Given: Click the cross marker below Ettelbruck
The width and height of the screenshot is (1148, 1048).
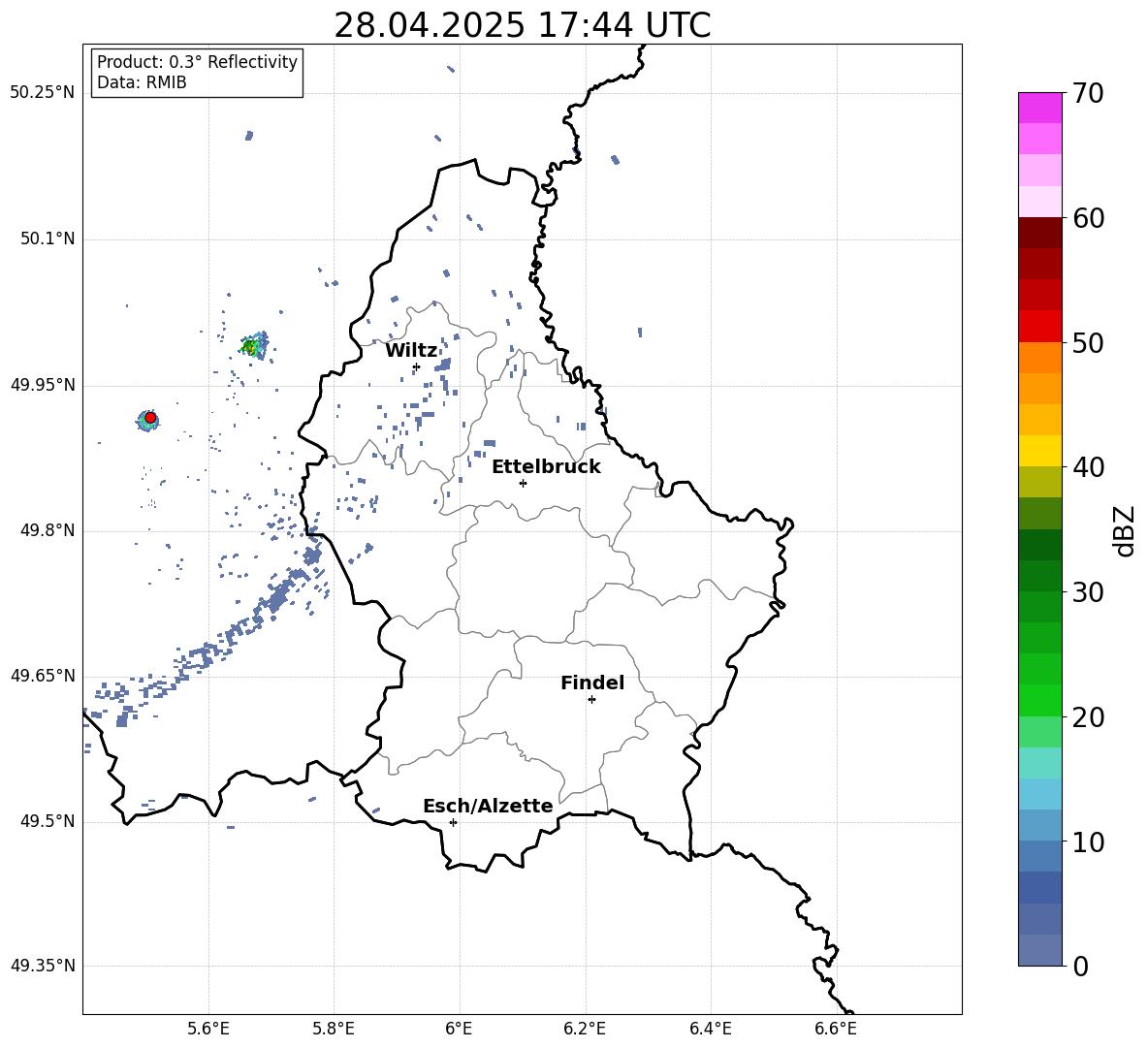Looking at the screenshot, I should pyautogui.click(x=523, y=483).
